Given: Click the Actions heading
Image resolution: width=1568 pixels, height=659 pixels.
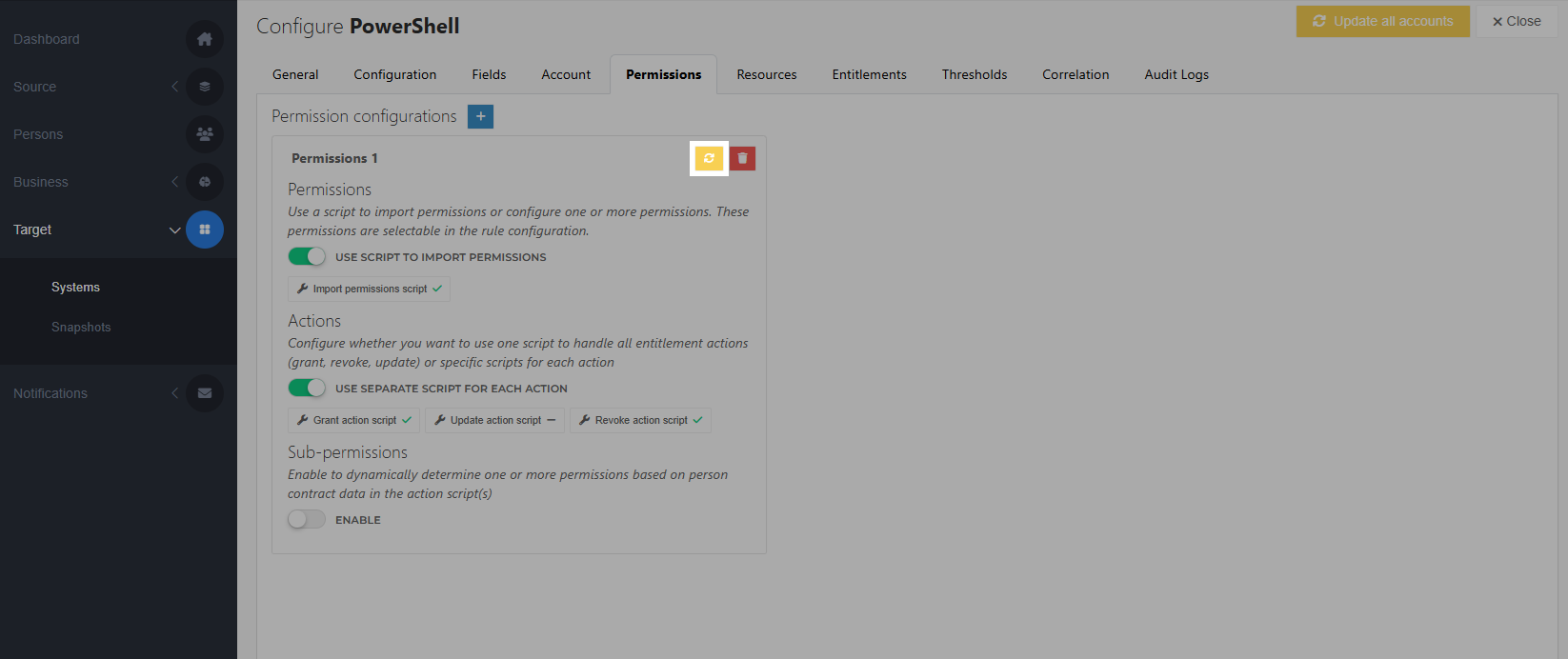Looking at the screenshot, I should (x=314, y=321).
